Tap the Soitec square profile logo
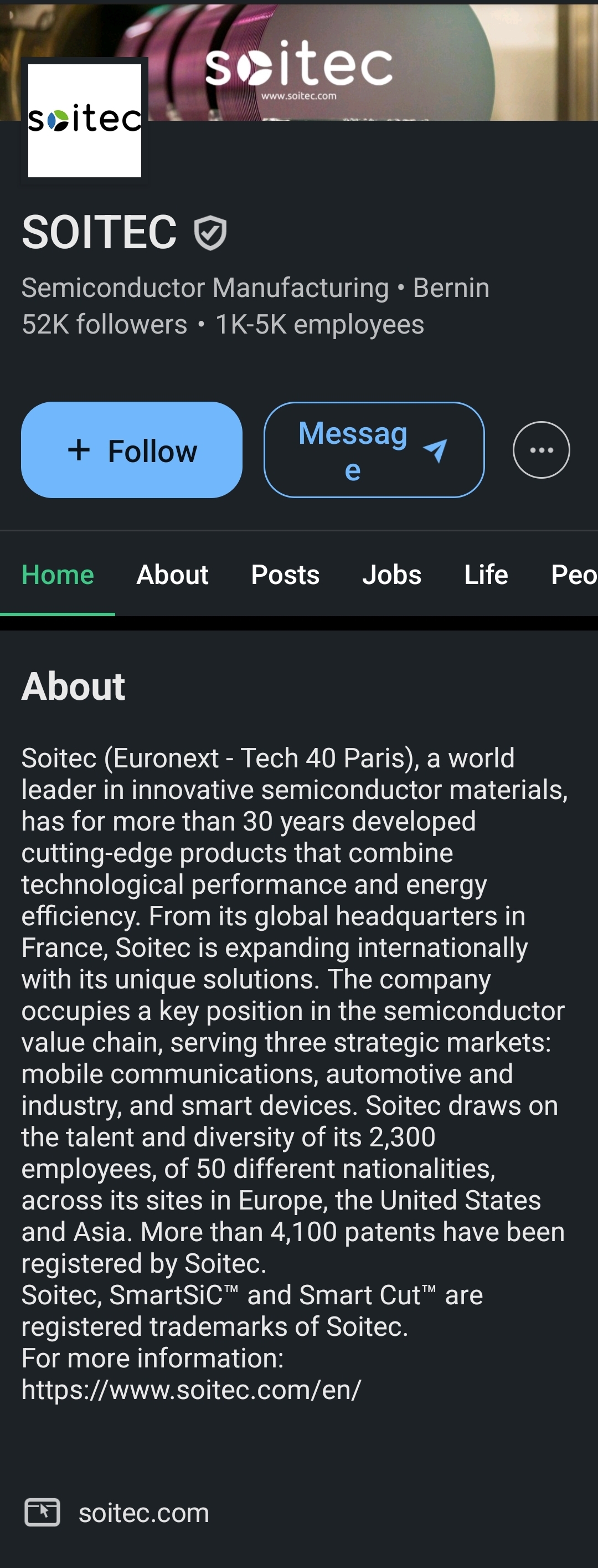 pyautogui.click(x=85, y=121)
